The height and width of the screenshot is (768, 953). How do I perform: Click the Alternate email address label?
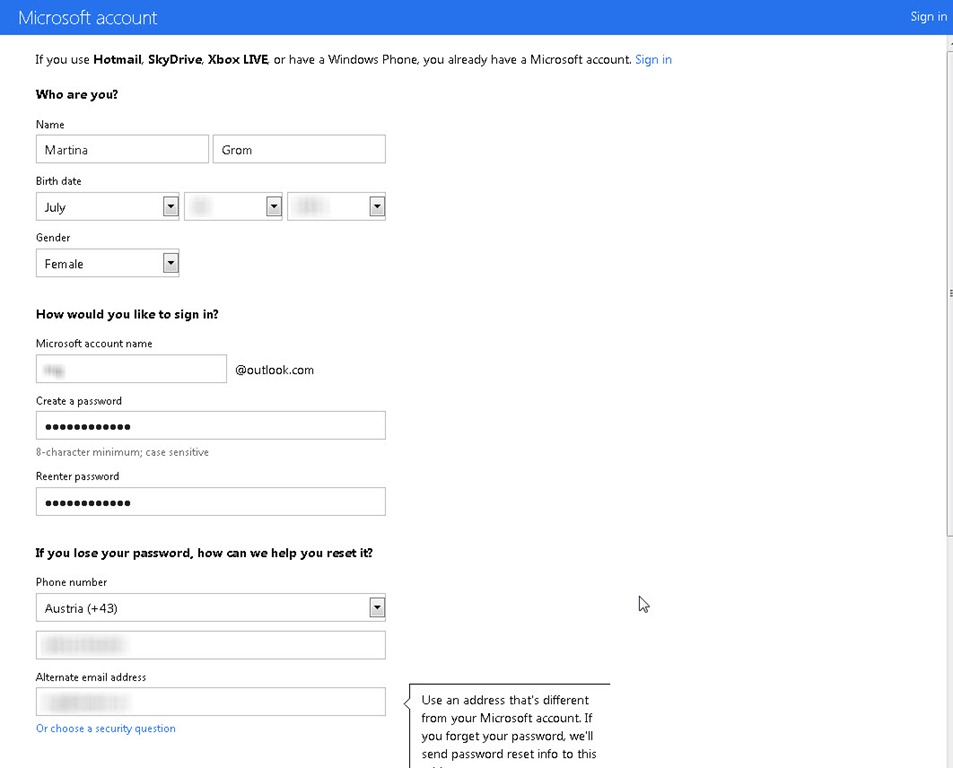point(91,677)
